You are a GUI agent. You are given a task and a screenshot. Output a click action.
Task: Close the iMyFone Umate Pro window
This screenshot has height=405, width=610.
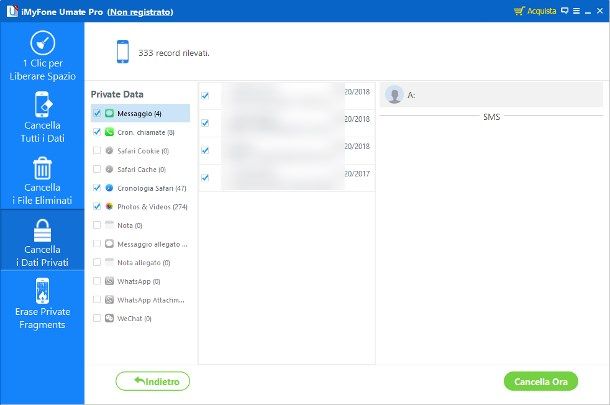(x=600, y=11)
